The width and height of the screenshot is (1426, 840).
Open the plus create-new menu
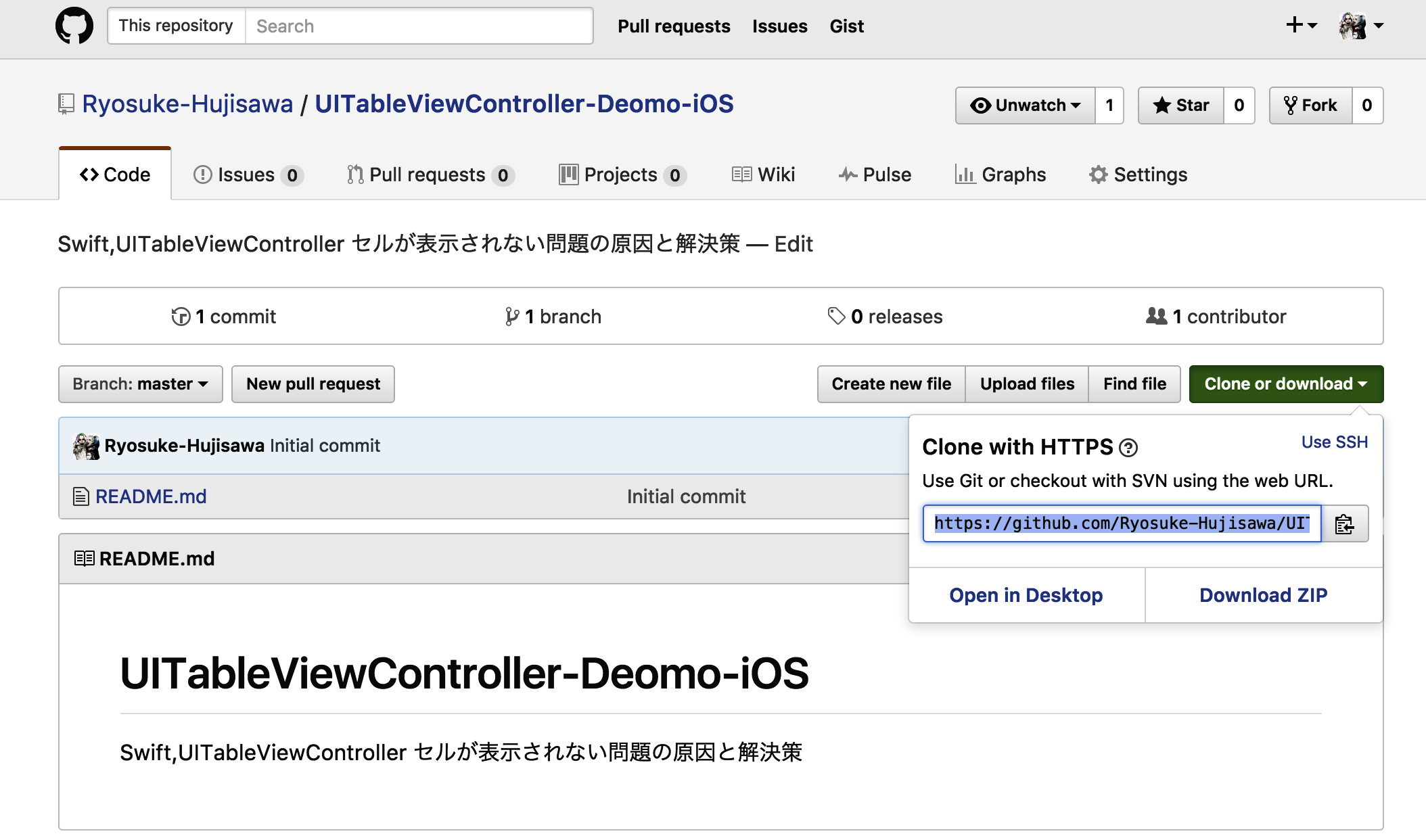[x=1301, y=26]
